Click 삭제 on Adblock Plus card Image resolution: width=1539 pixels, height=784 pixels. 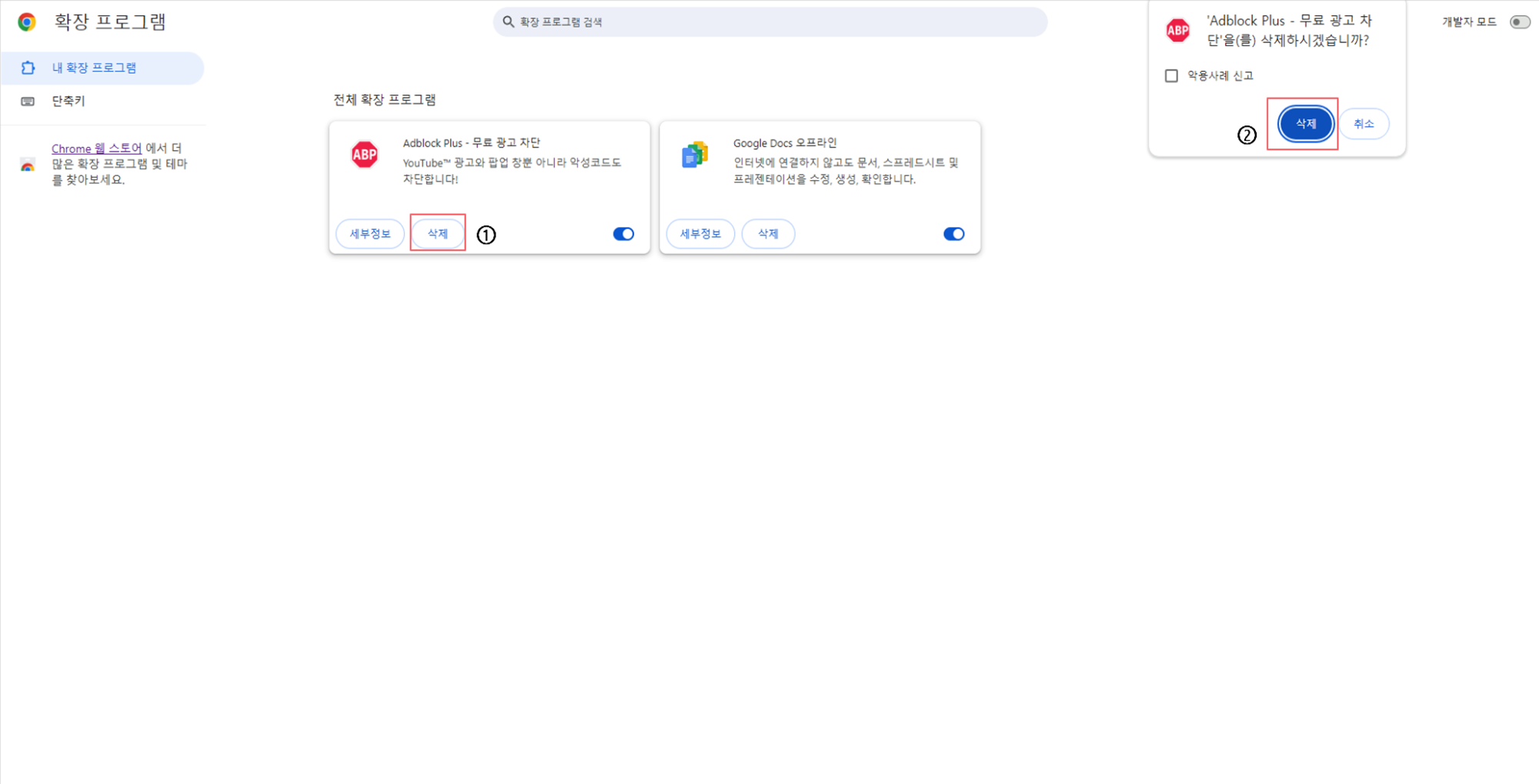[x=437, y=234]
